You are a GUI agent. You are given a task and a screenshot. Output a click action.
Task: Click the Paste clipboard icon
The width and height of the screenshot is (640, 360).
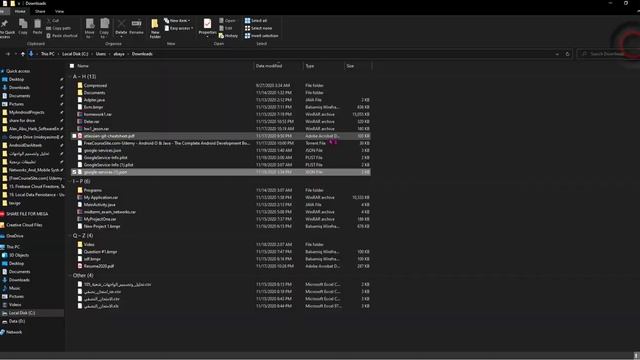coord(37,24)
